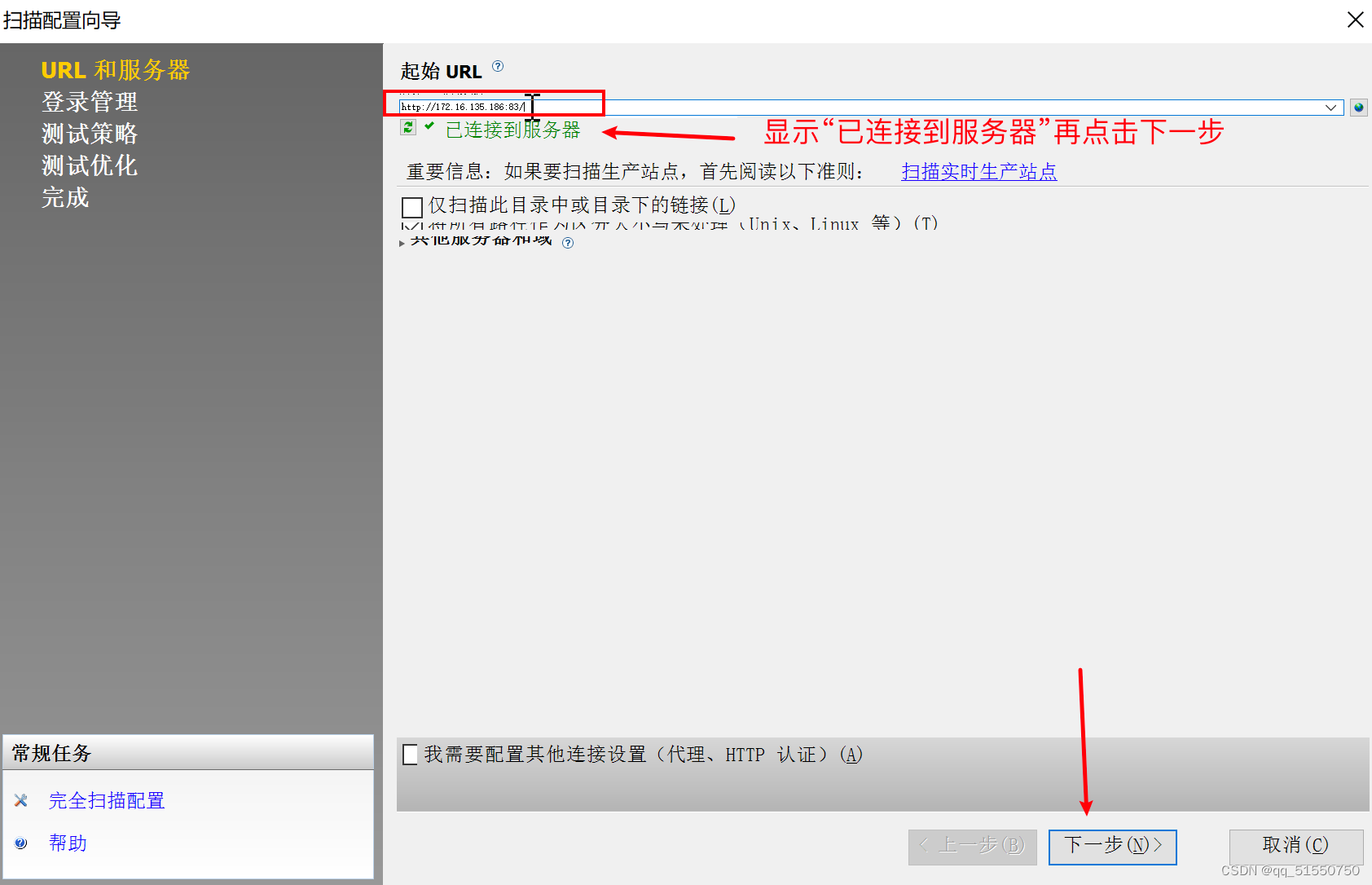
Task: Open the browser globe icon next to URL field
Action: click(1358, 107)
